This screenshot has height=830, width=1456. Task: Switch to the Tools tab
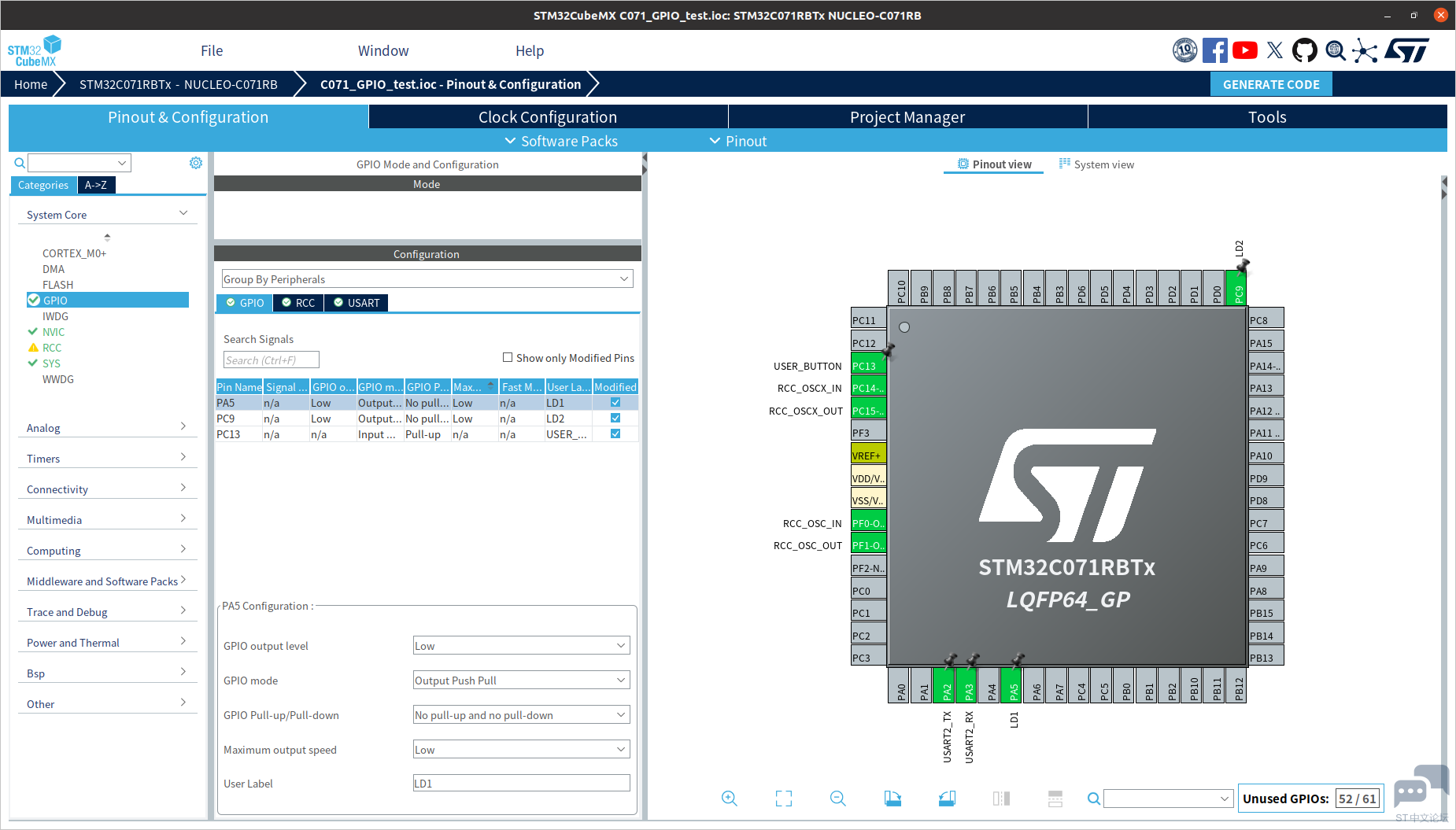coord(1267,116)
